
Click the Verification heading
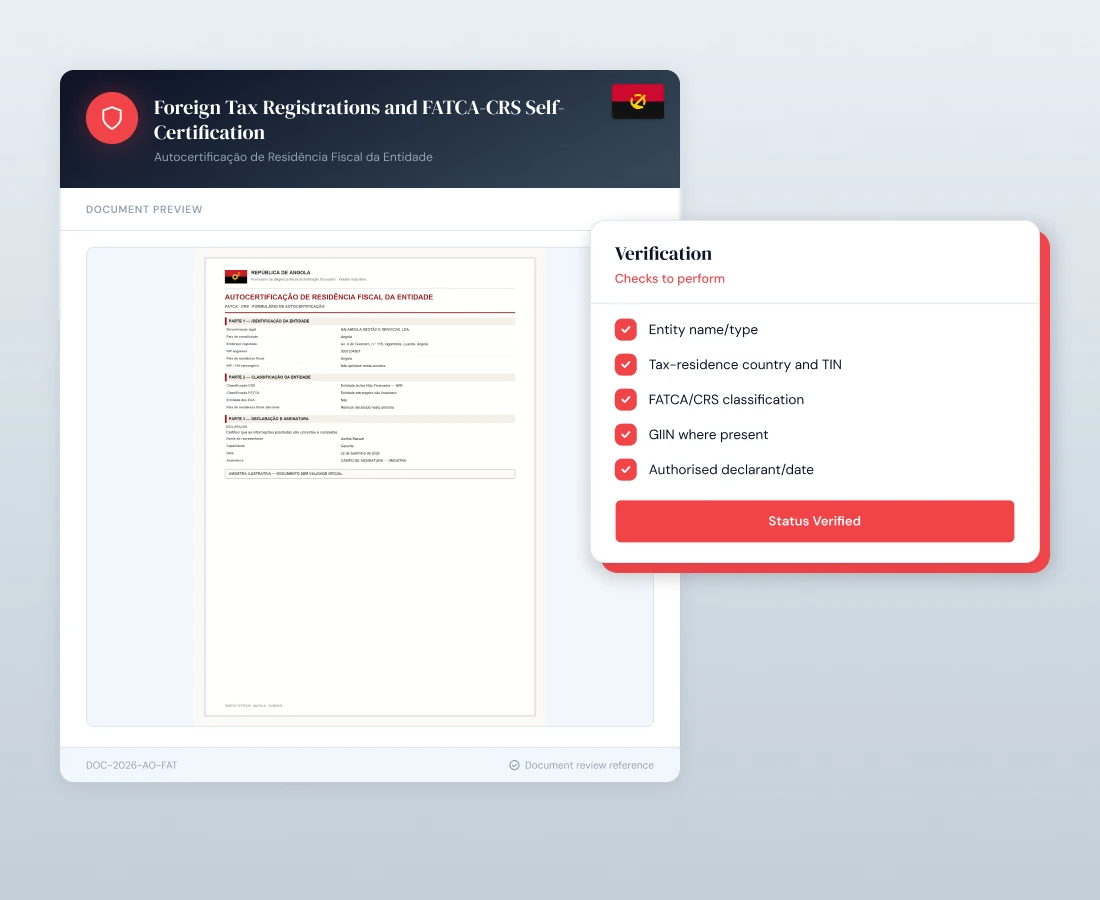pyautogui.click(x=663, y=253)
